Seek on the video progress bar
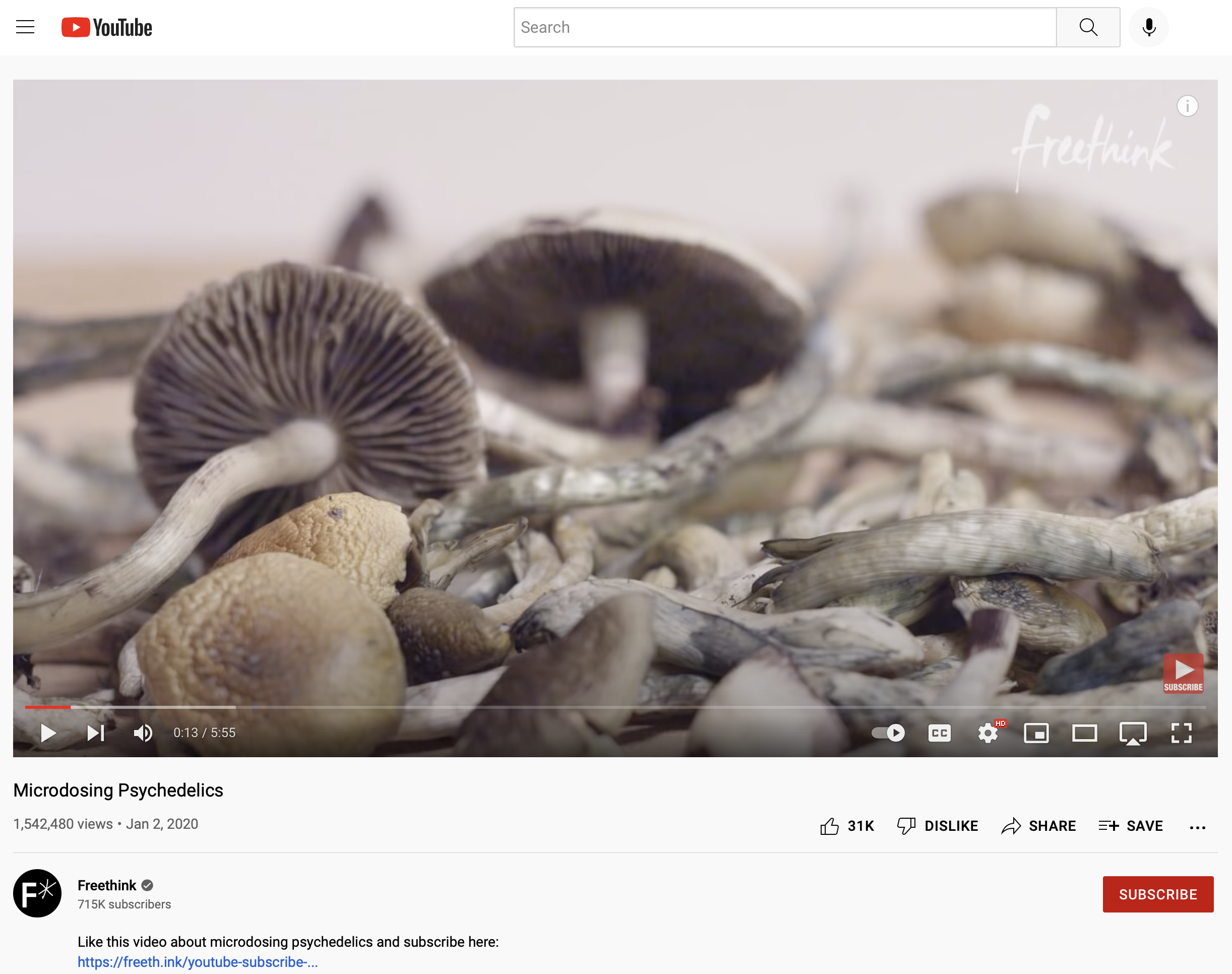Screen dimensions: 1232x974 click(615, 707)
